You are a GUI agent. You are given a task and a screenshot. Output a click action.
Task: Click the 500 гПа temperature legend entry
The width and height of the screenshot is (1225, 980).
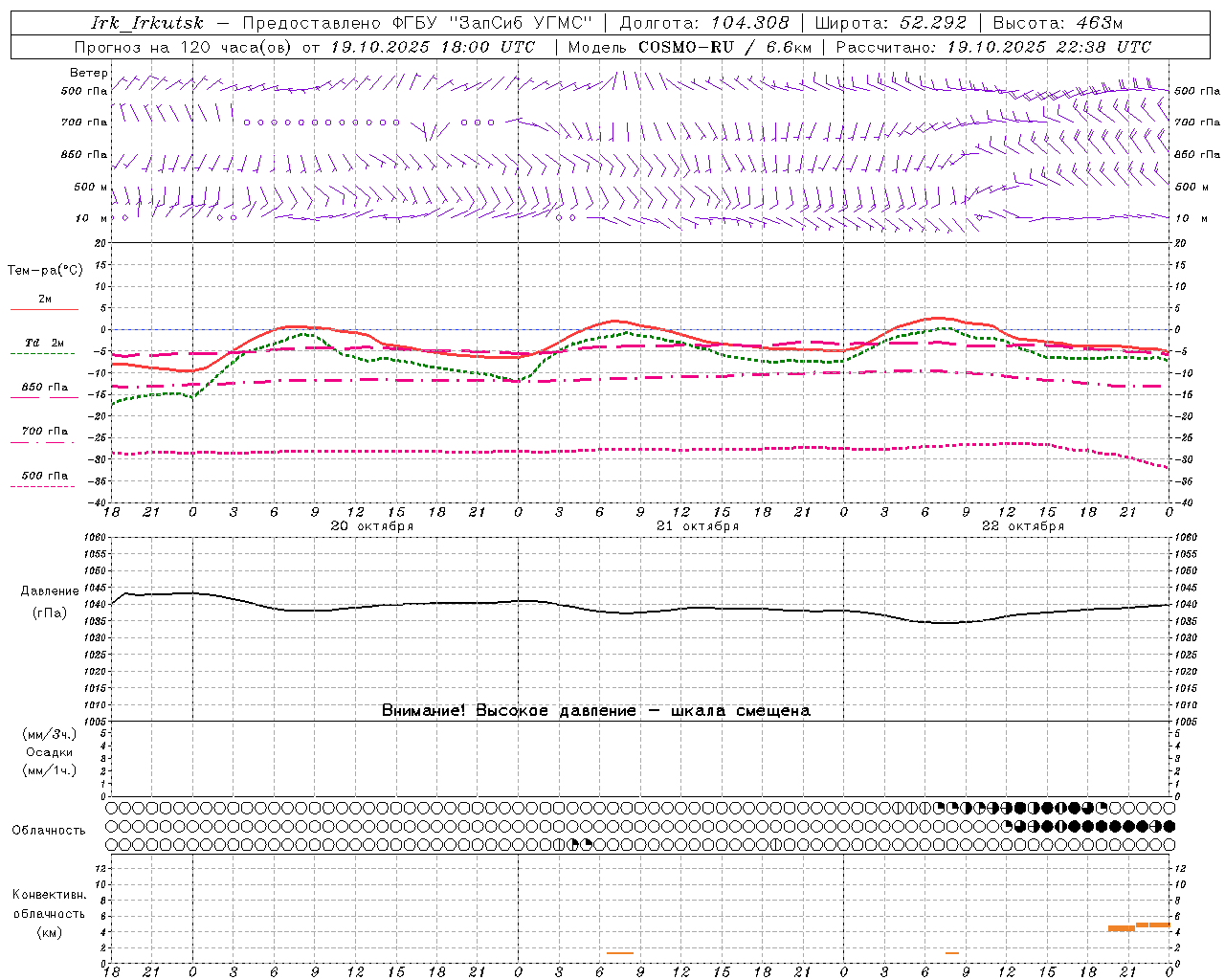pyautogui.click(x=44, y=476)
